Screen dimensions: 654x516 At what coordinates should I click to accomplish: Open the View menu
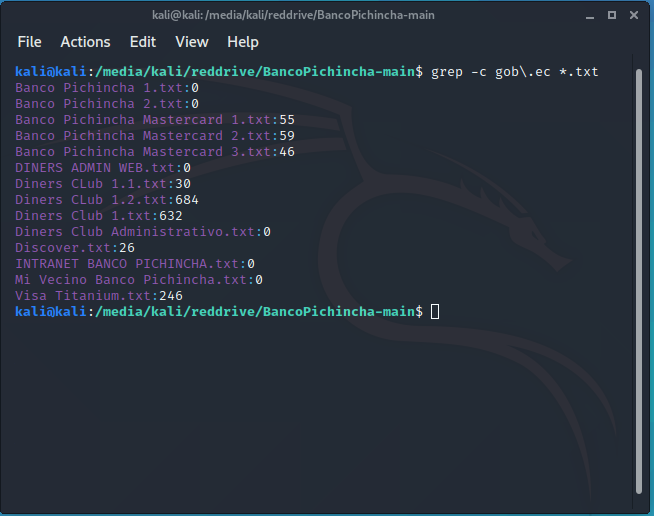pos(192,42)
